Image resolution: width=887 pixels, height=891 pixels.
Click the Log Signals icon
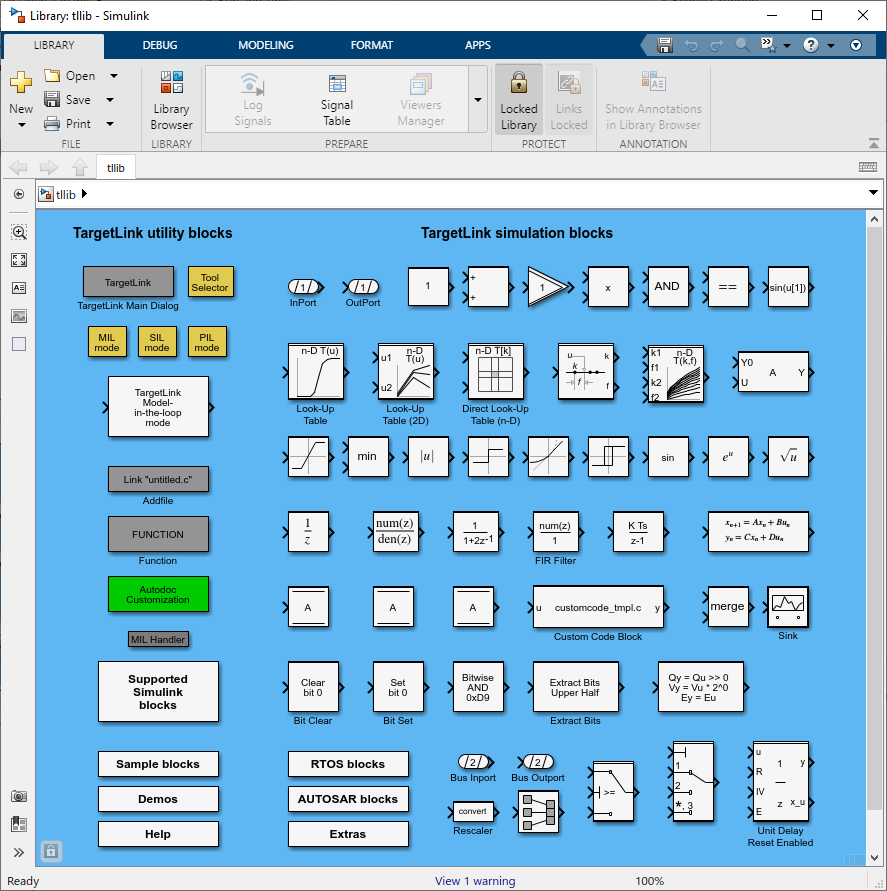click(x=252, y=98)
